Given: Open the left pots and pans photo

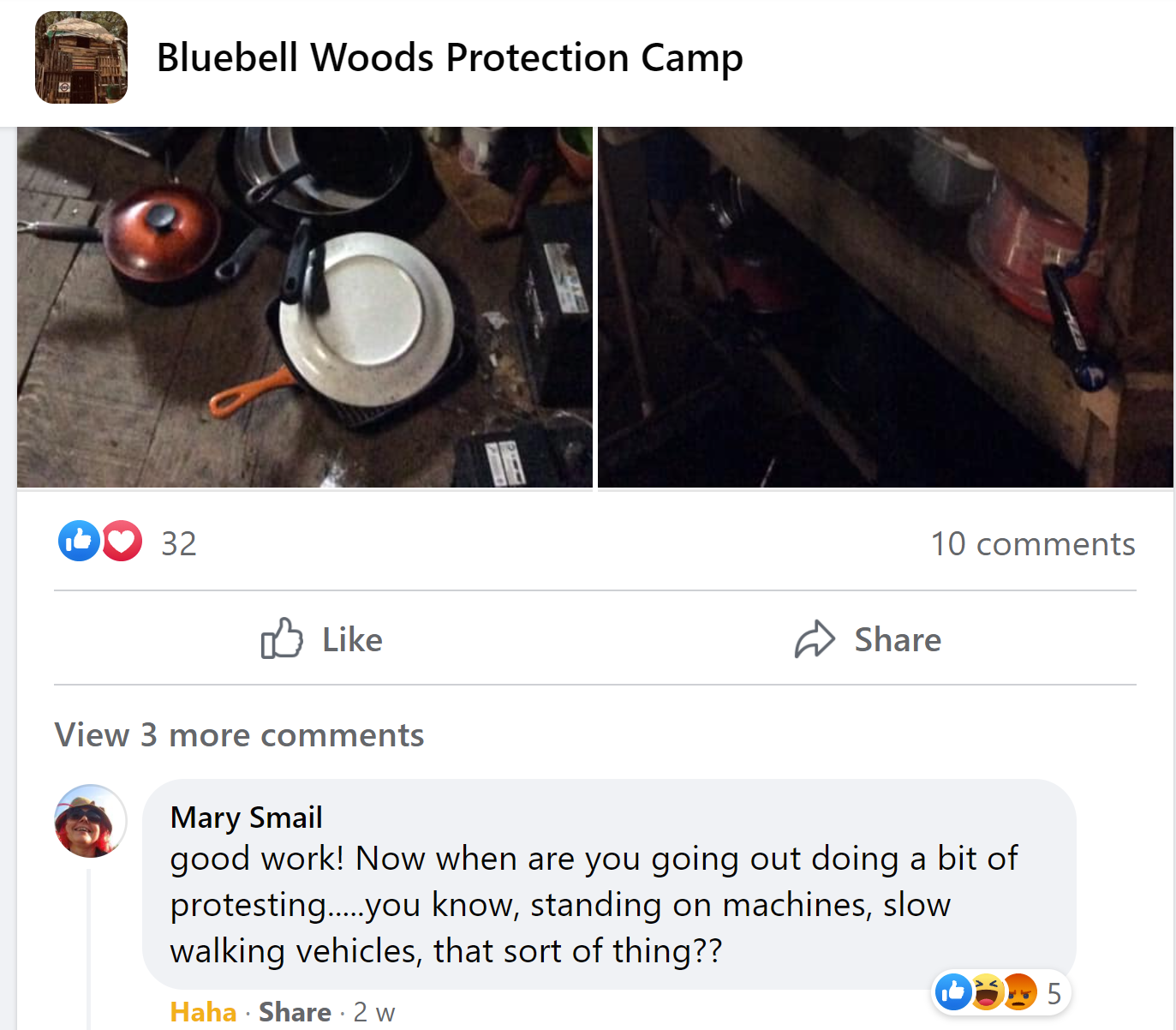Looking at the screenshot, I should (305, 308).
